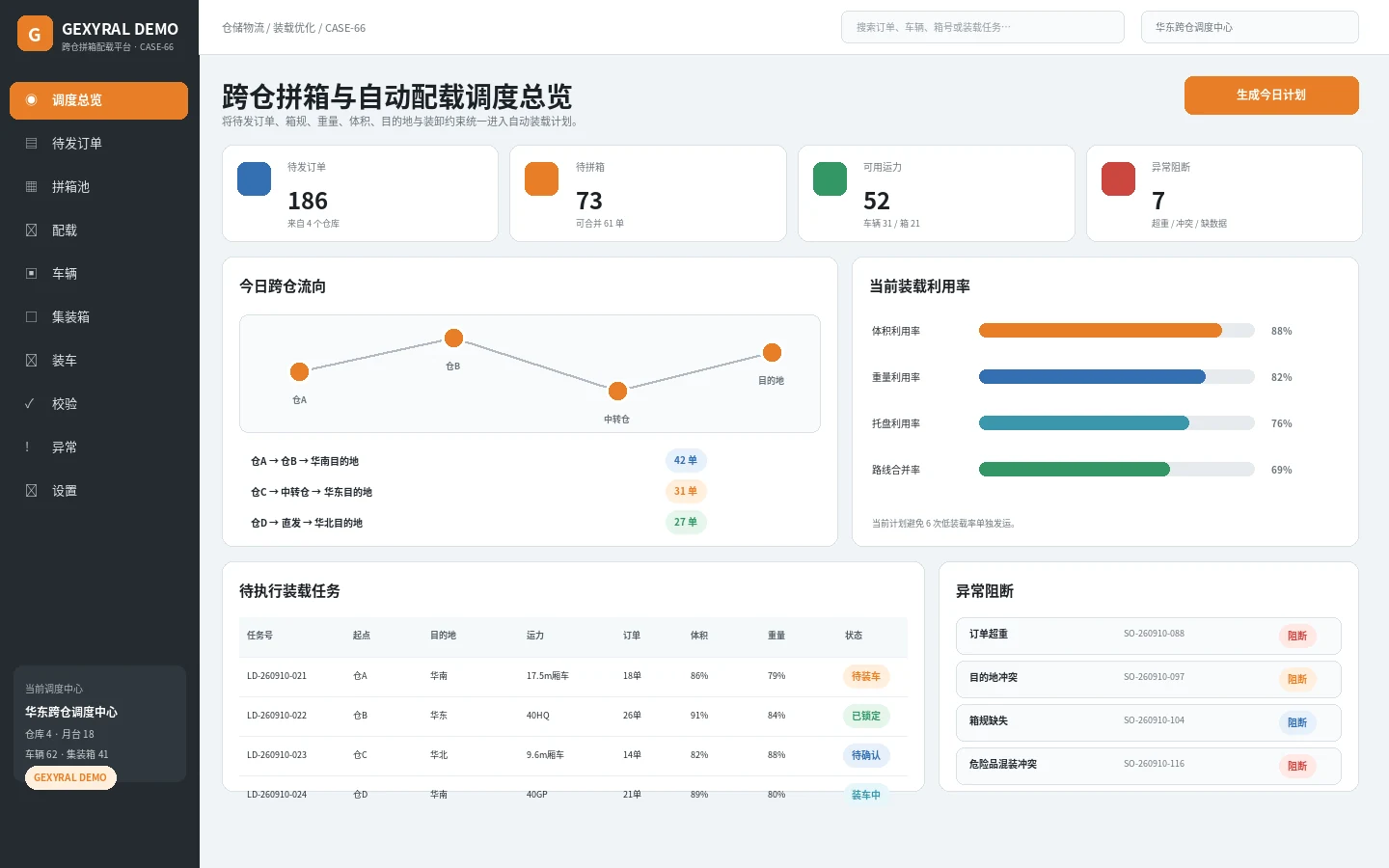Click the 仓D → 直发 → 华北目的地 route
The width and height of the screenshot is (1389, 868).
click(x=307, y=523)
